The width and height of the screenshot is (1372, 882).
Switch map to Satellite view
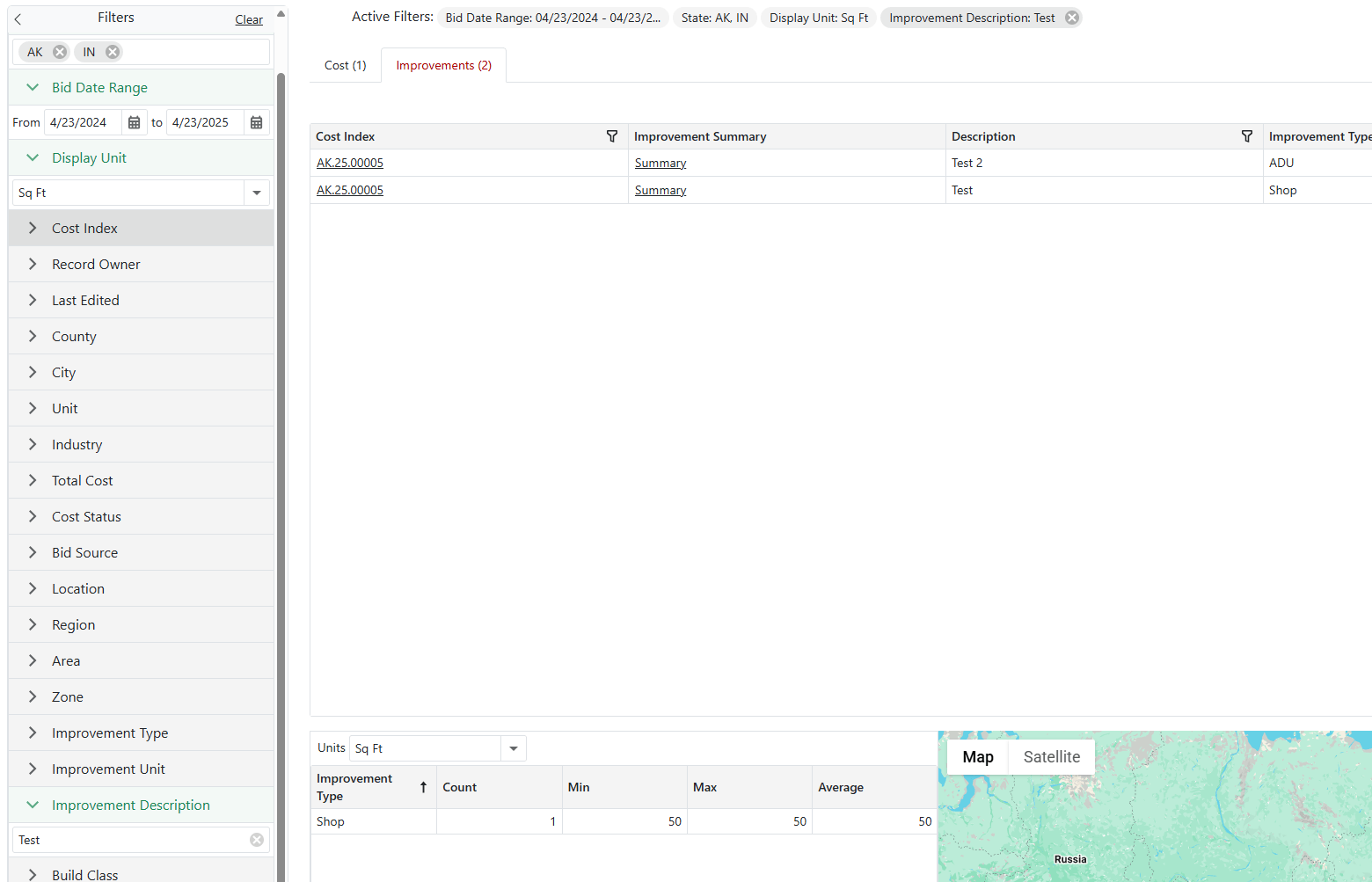(x=1051, y=757)
